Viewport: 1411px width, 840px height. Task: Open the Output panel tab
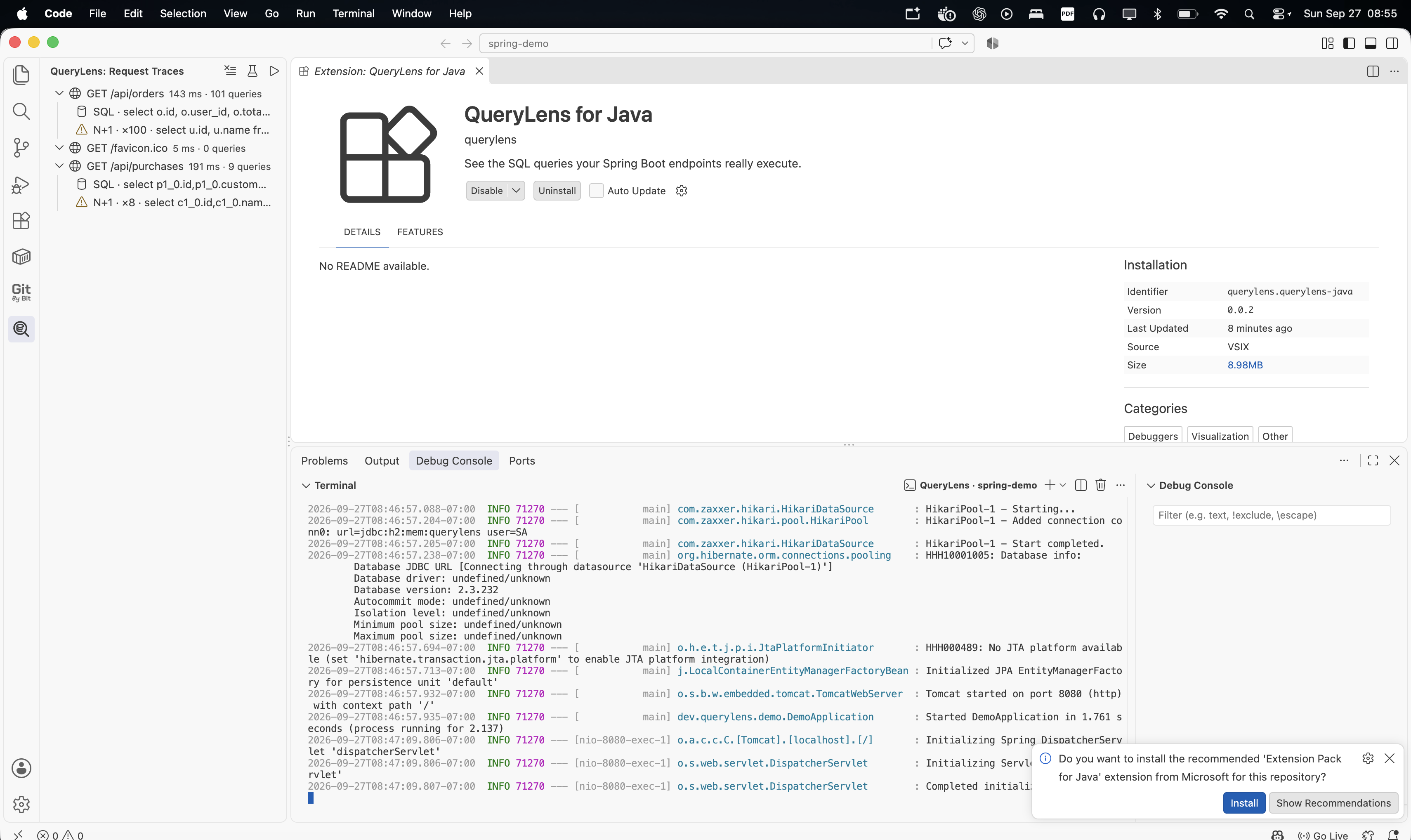click(382, 461)
